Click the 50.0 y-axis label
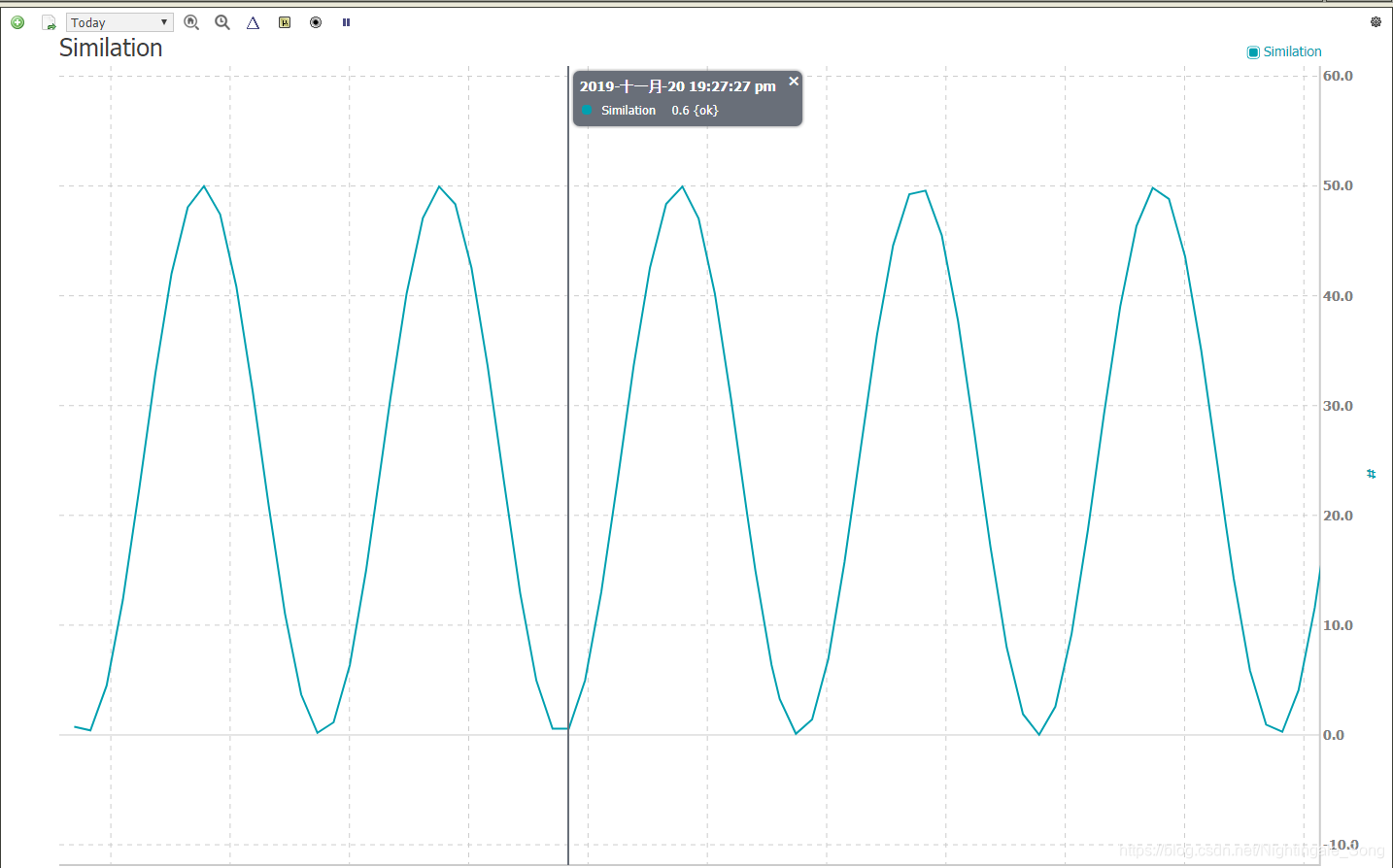The width and height of the screenshot is (1393, 868). [x=1338, y=185]
